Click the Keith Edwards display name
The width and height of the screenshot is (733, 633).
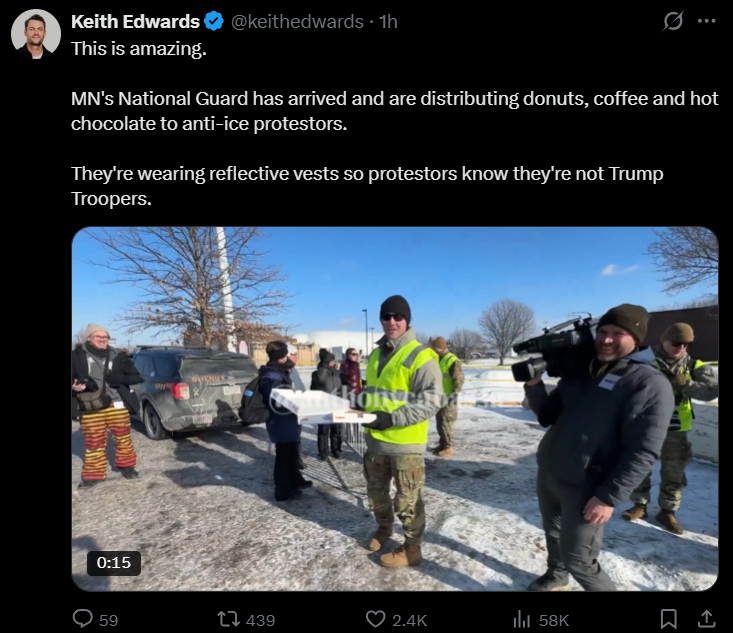coord(135,22)
